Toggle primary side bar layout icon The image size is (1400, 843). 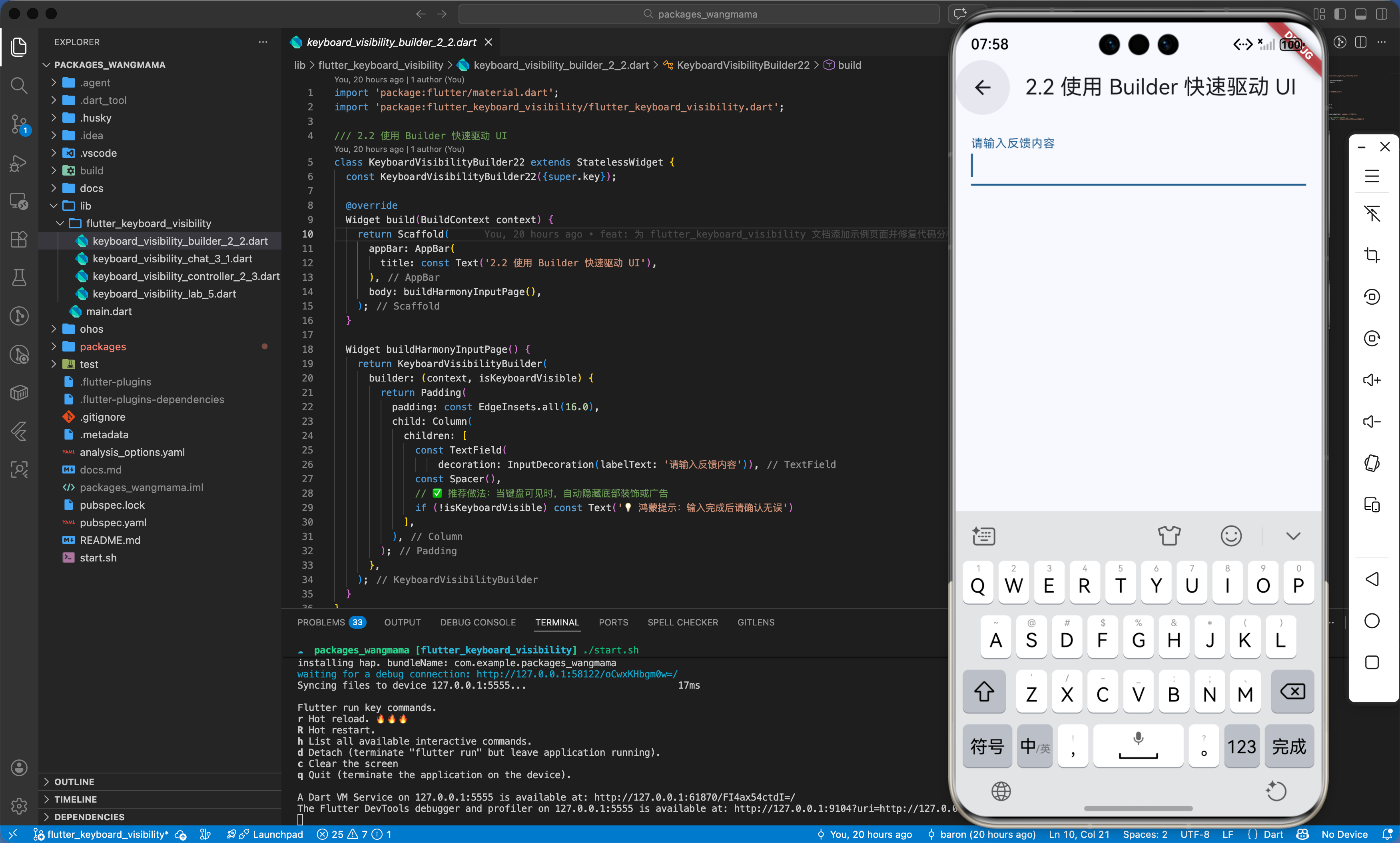[x=1340, y=14]
